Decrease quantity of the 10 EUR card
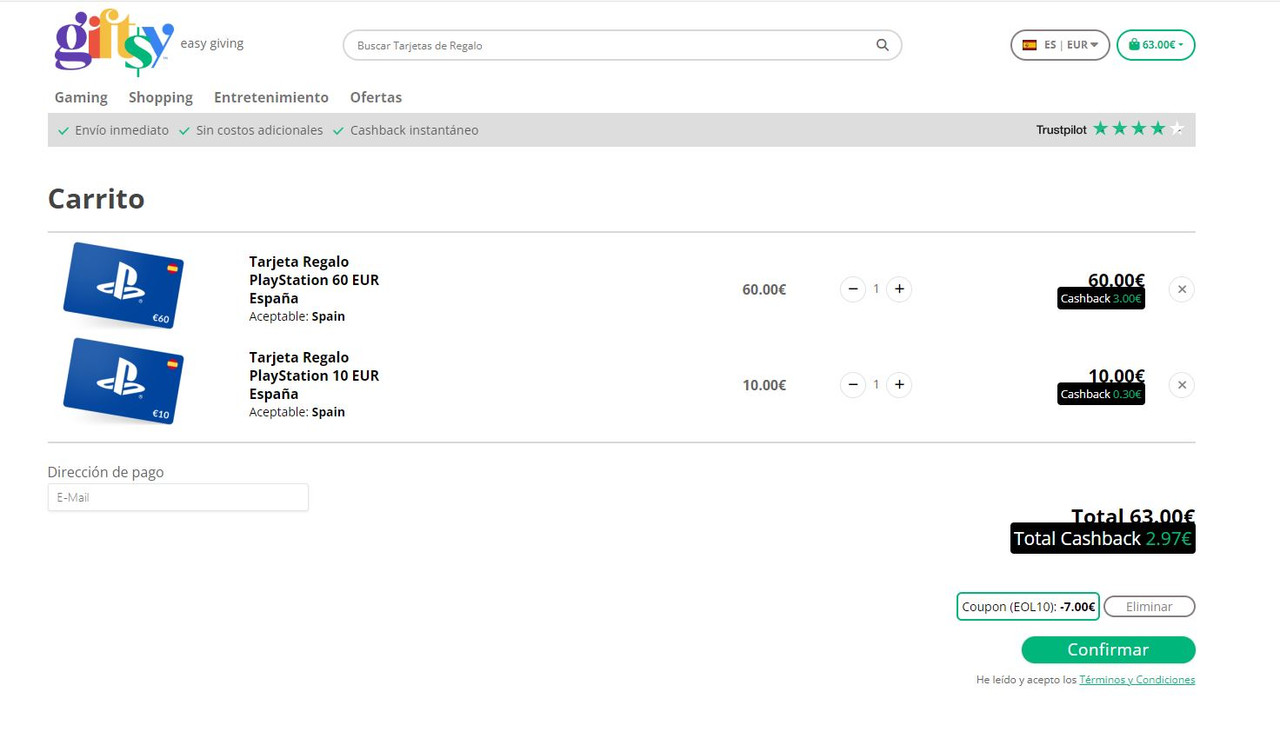Screen dimensions: 1280x731 [x=853, y=385]
